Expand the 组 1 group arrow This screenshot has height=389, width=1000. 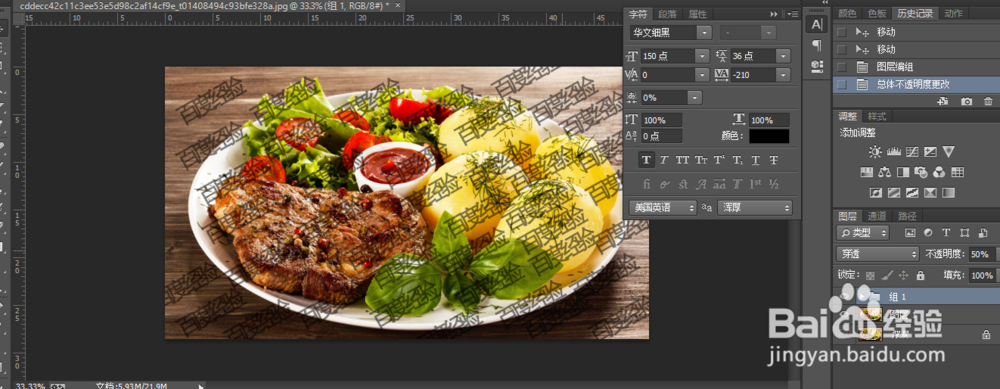coord(862,297)
